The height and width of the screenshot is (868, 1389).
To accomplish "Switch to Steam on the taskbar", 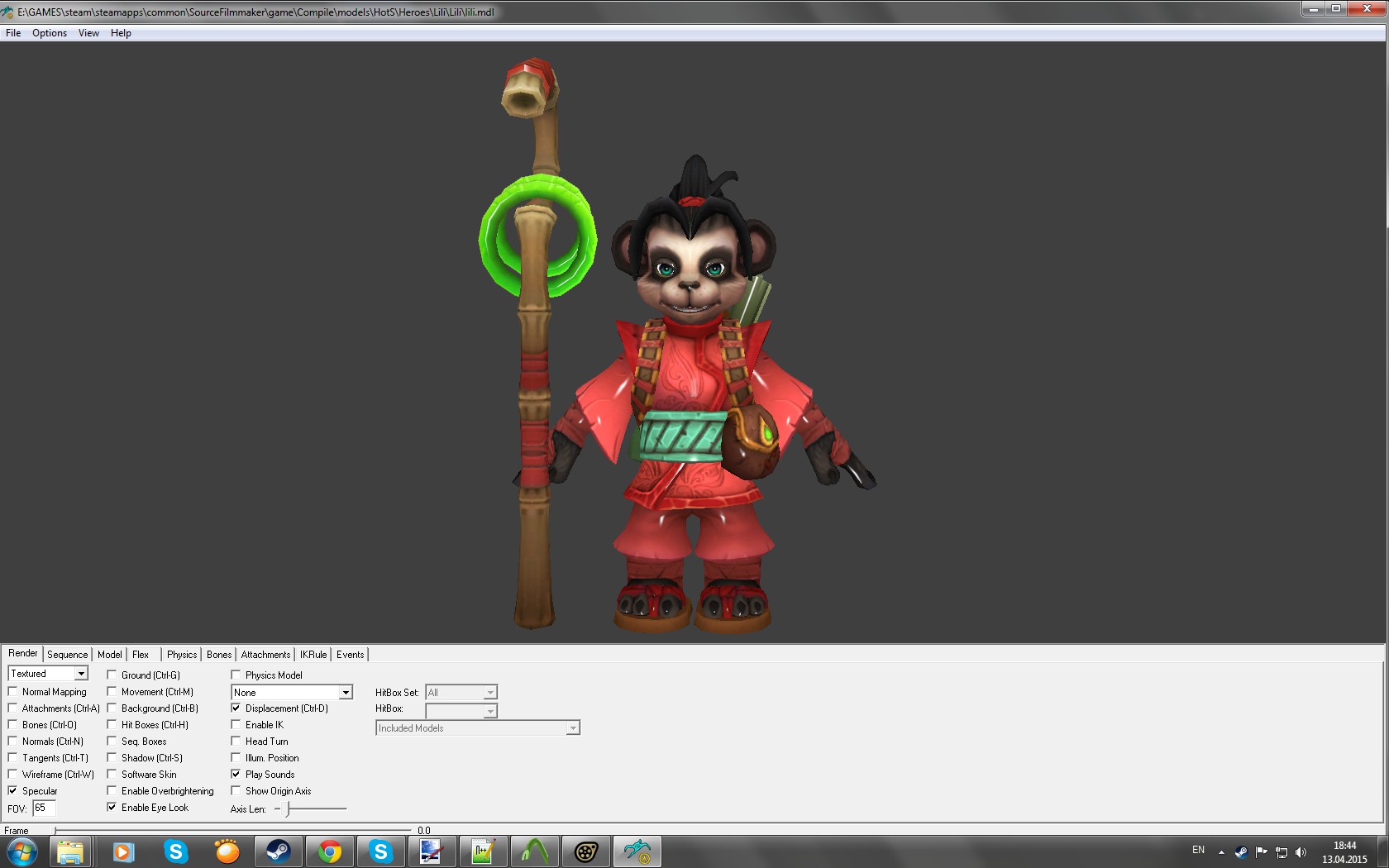I will click(x=278, y=851).
